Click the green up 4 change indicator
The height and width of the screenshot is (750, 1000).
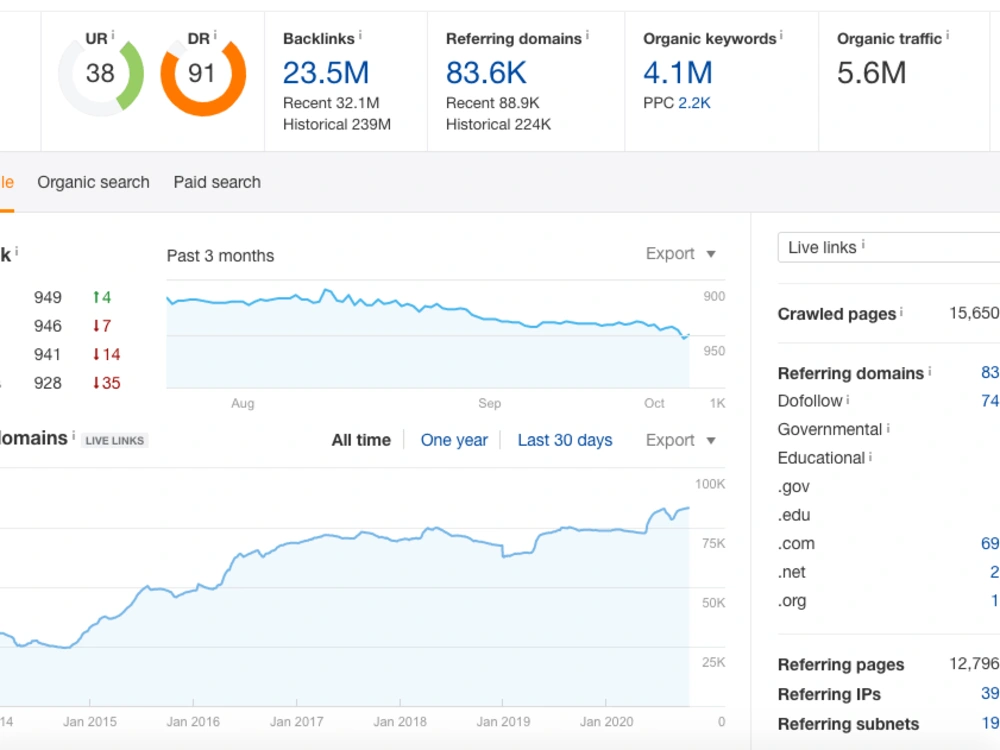pyautogui.click(x=102, y=297)
